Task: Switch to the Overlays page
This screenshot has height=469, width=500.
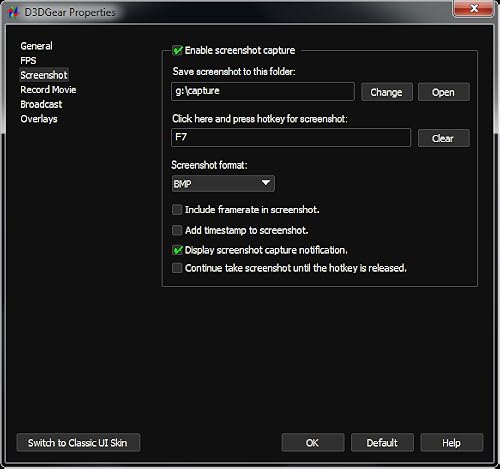Action: 39,119
